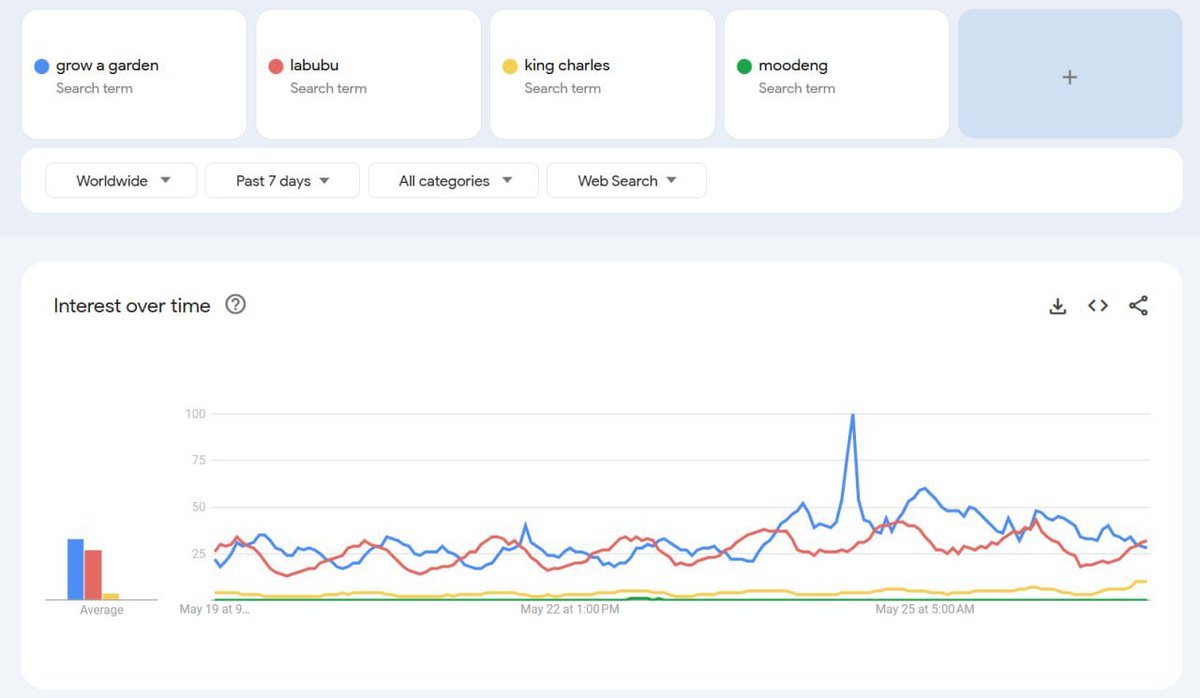Select the yellow average bar

[111, 596]
